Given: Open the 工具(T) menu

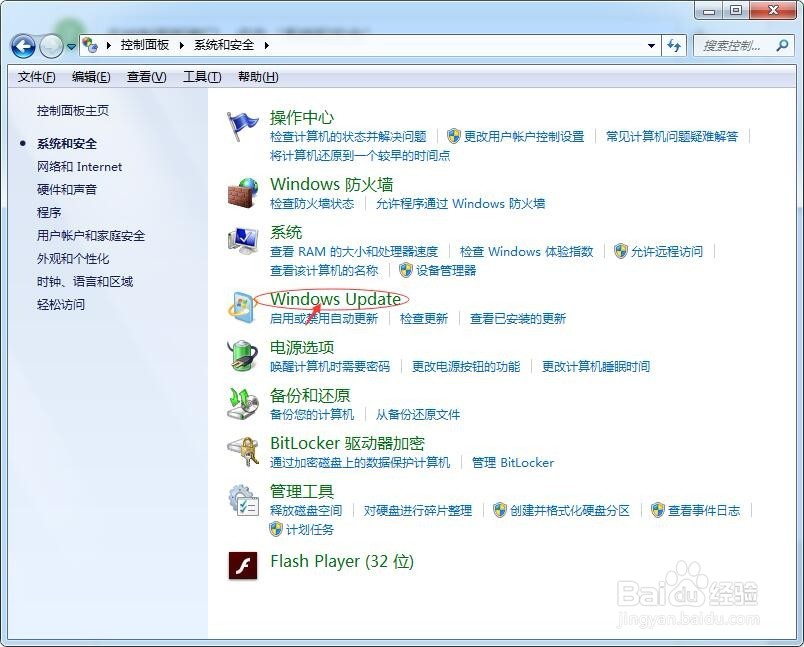Looking at the screenshot, I should (202, 77).
